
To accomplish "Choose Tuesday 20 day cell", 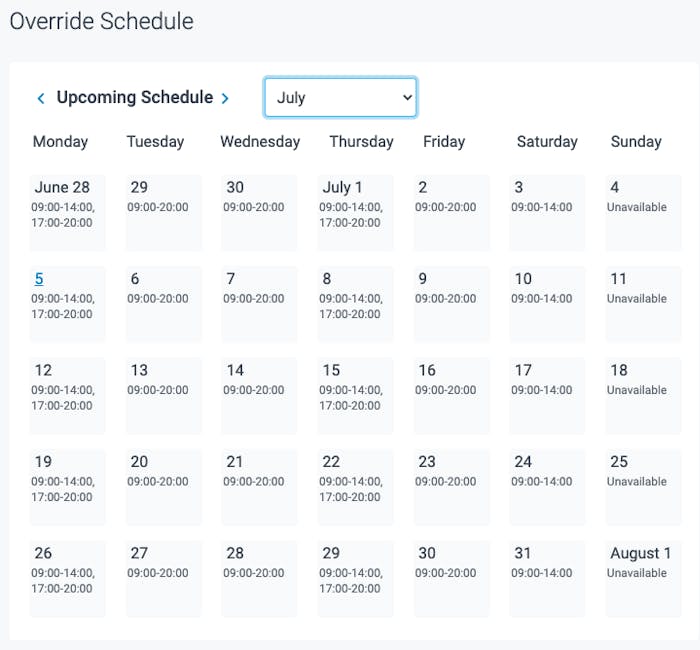I will (163, 487).
